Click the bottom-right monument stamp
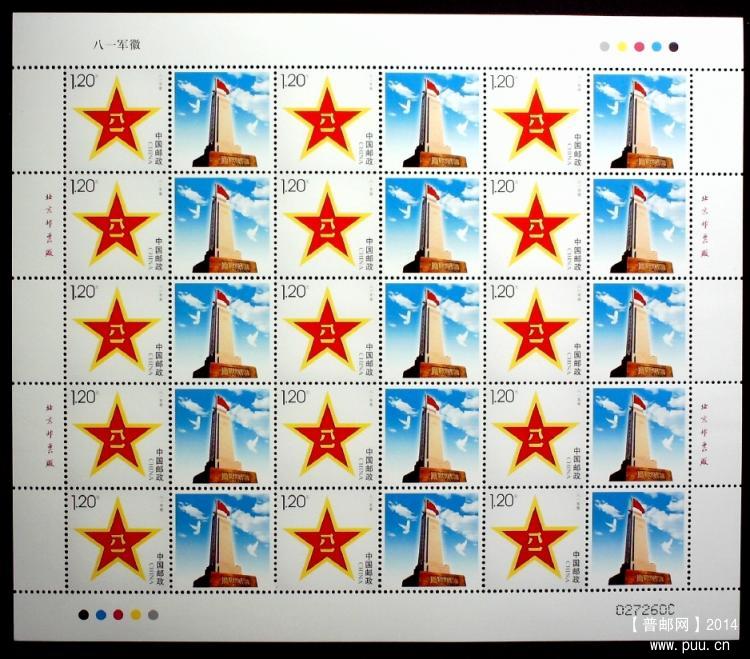This screenshot has height=659, width=750. click(x=640, y=540)
